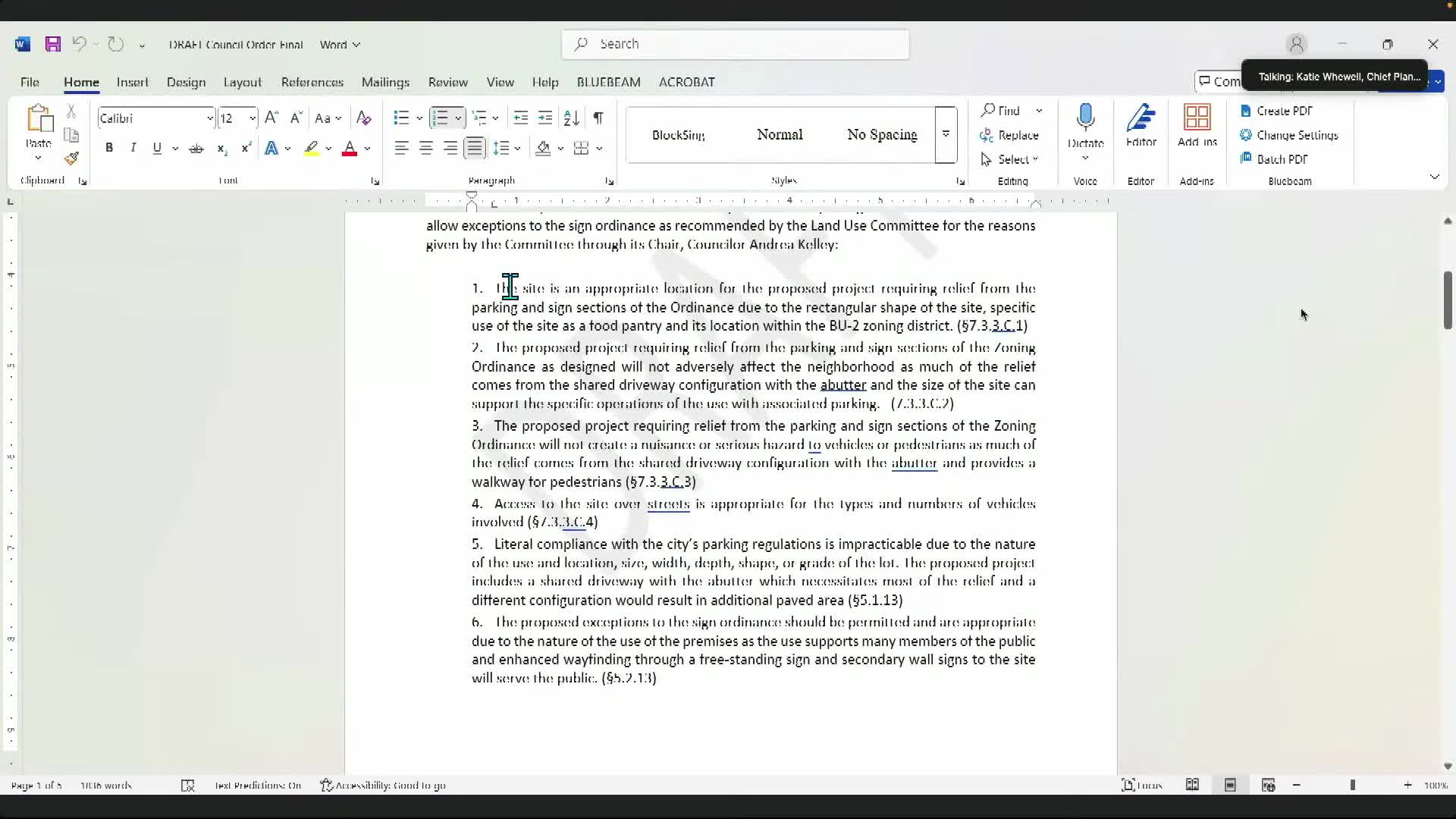Adjust the zoom slider handle
The width and height of the screenshot is (1456, 819).
pos(1352,785)
